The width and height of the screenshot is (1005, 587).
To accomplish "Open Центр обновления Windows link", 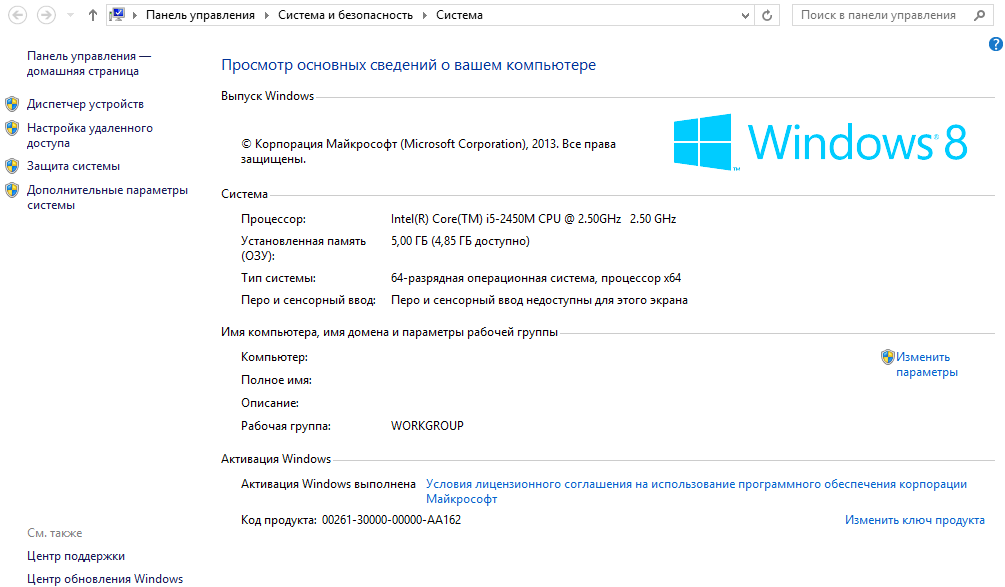I will 104,579.
